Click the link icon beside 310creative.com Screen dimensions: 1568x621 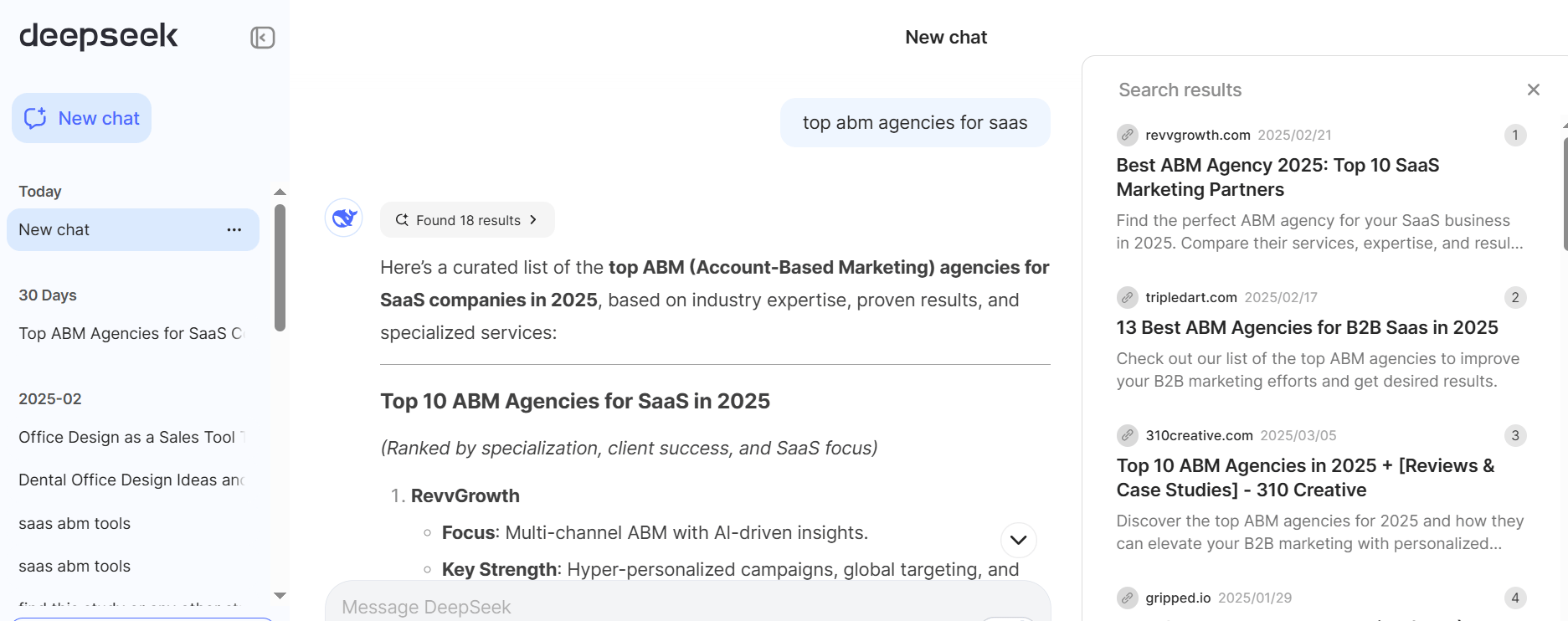click(1128, 435)
